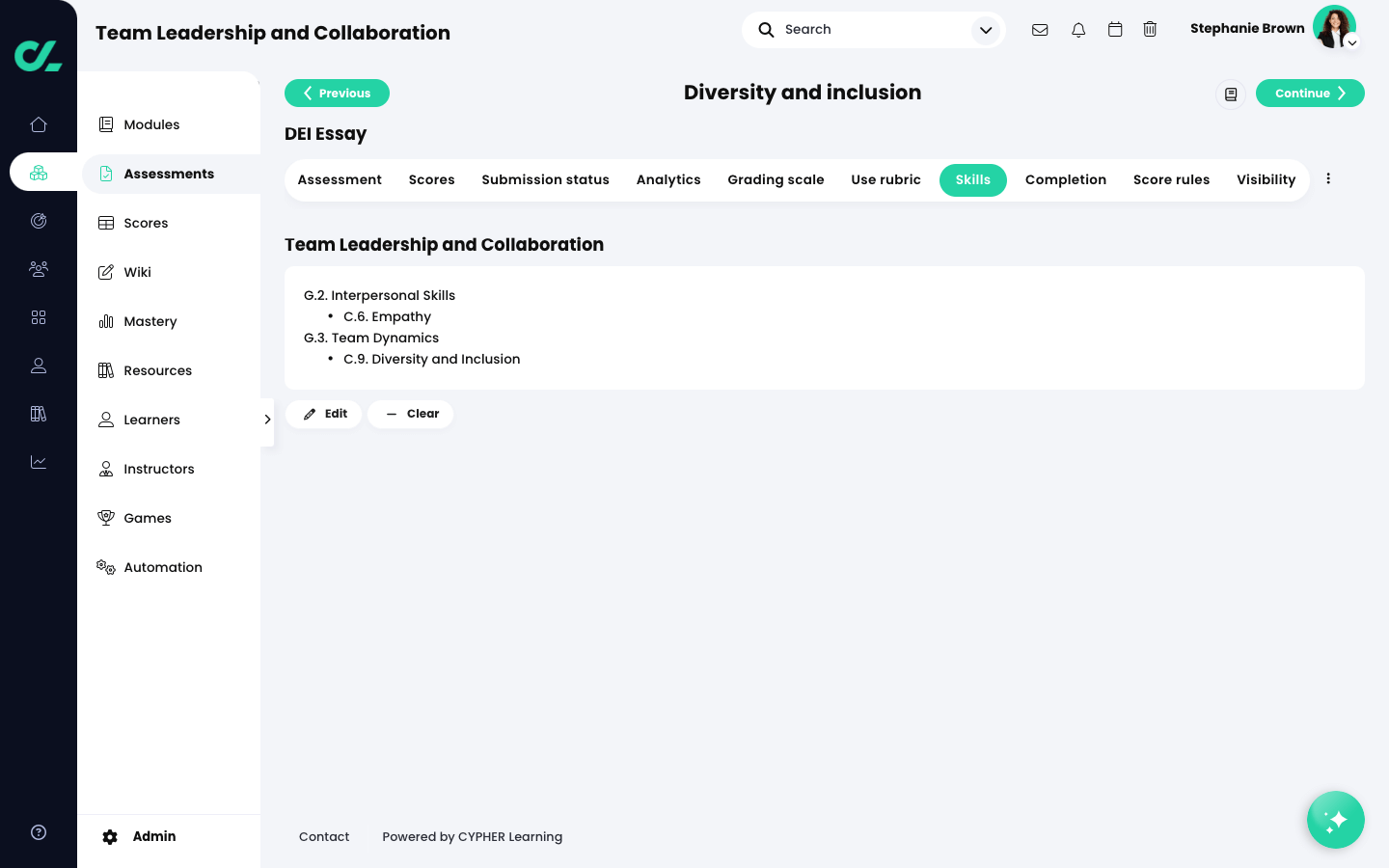Open the library books icon in dark sidebar
The height and width of the screenshot is (868, 1389).
pyautogui.click(x=39, y=414)
